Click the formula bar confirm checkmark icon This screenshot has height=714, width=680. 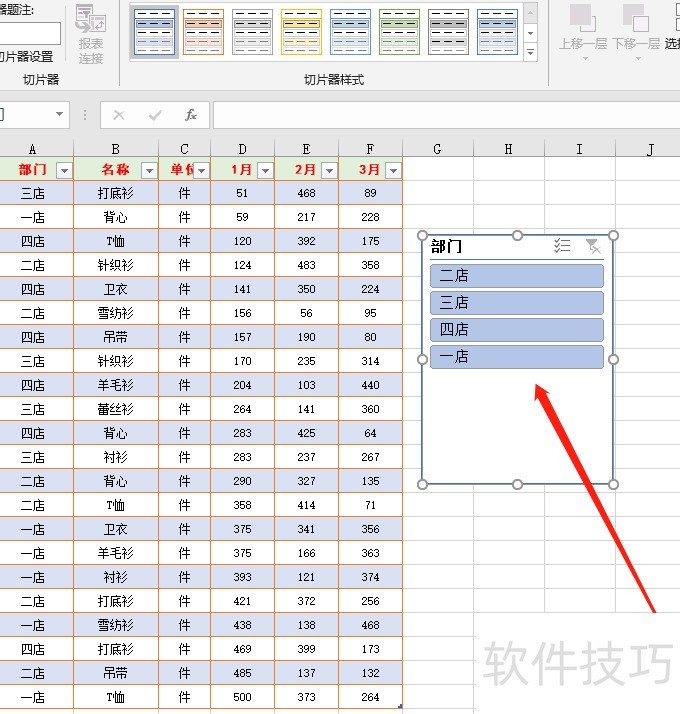click(155, 115)
